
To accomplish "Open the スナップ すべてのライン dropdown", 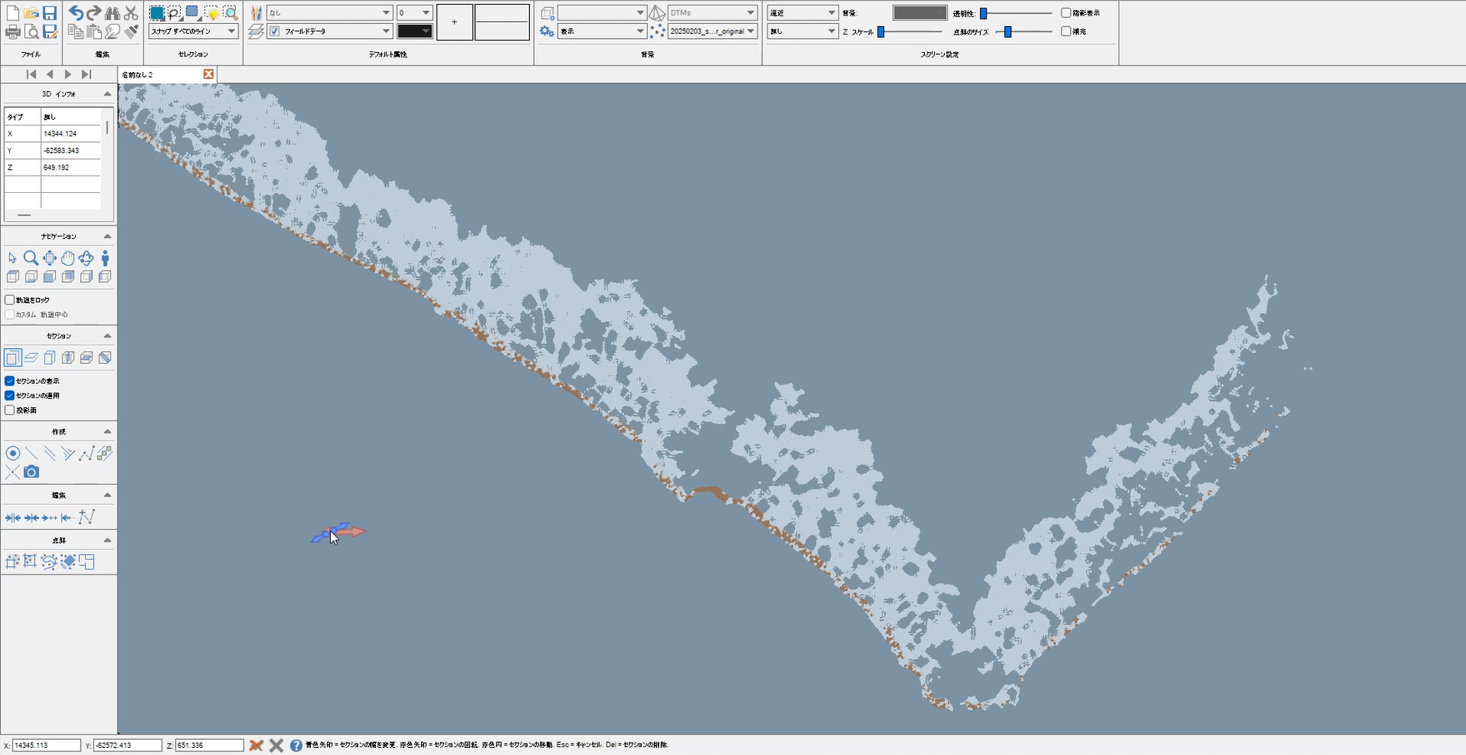I will 193,32.
